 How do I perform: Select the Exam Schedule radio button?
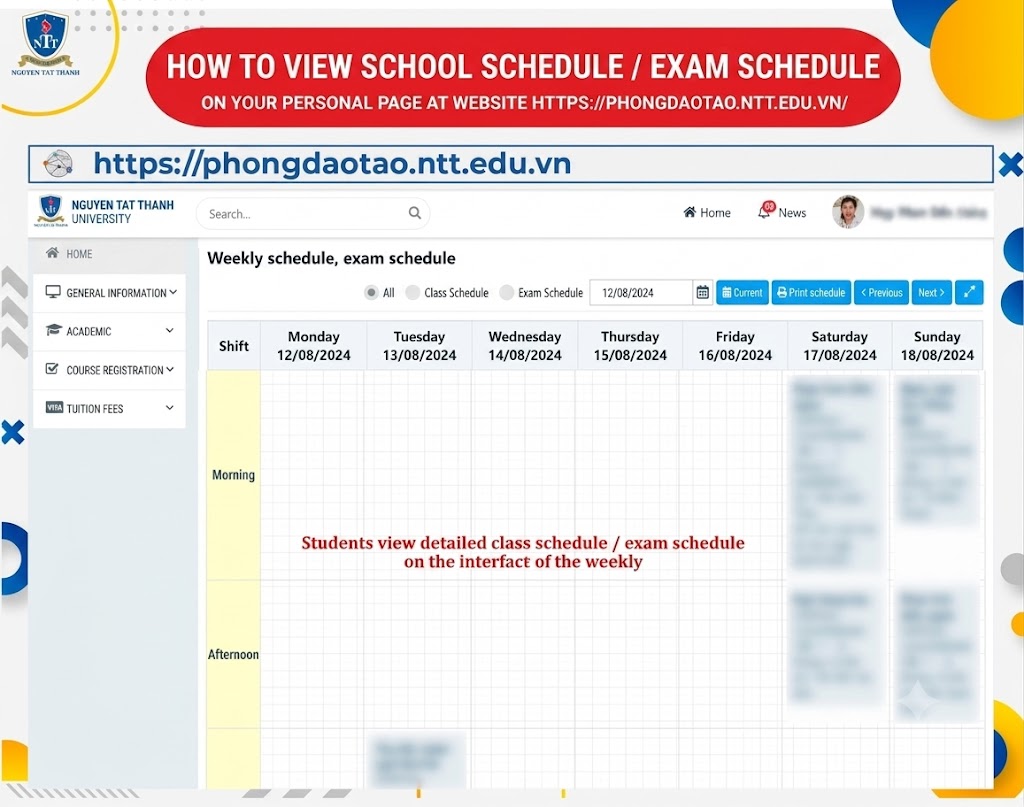tap(506, 293)
